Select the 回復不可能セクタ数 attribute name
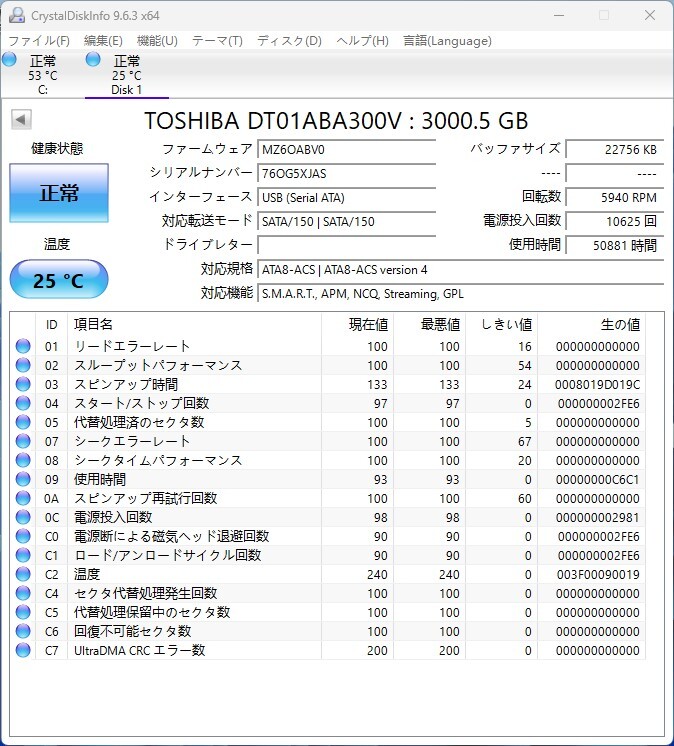674x746 pixels. click(133, 631)
